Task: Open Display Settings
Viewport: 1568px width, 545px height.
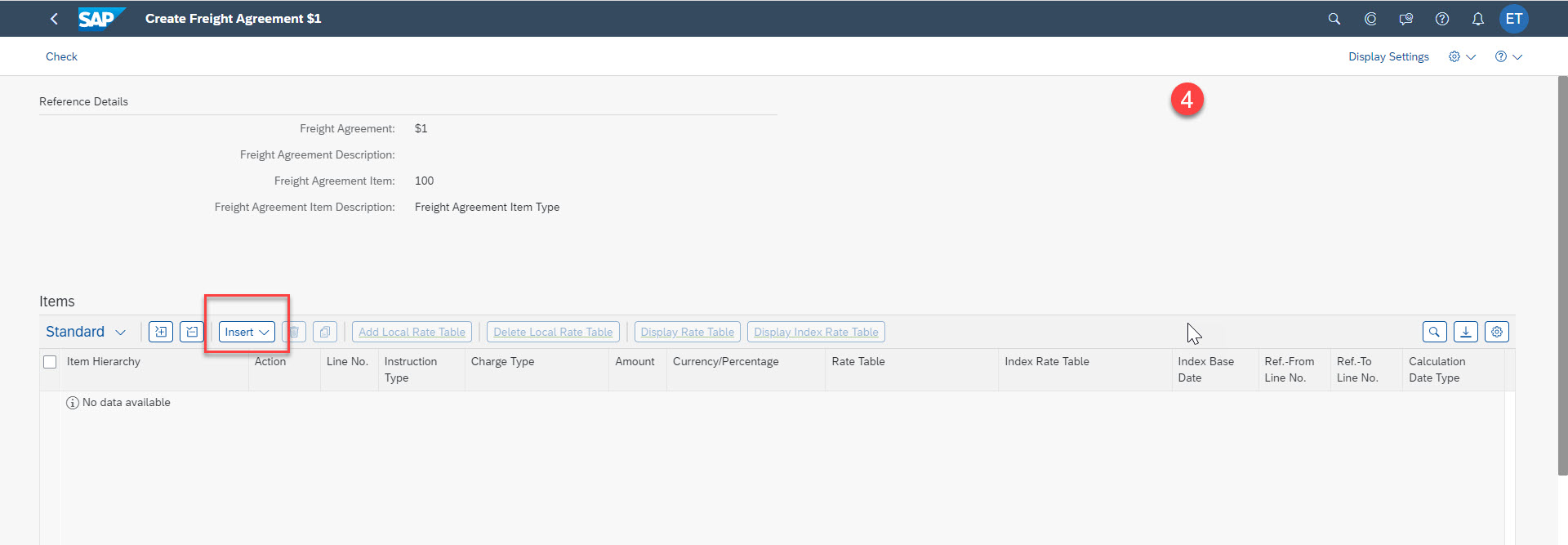Action: tap(1388, 56)
